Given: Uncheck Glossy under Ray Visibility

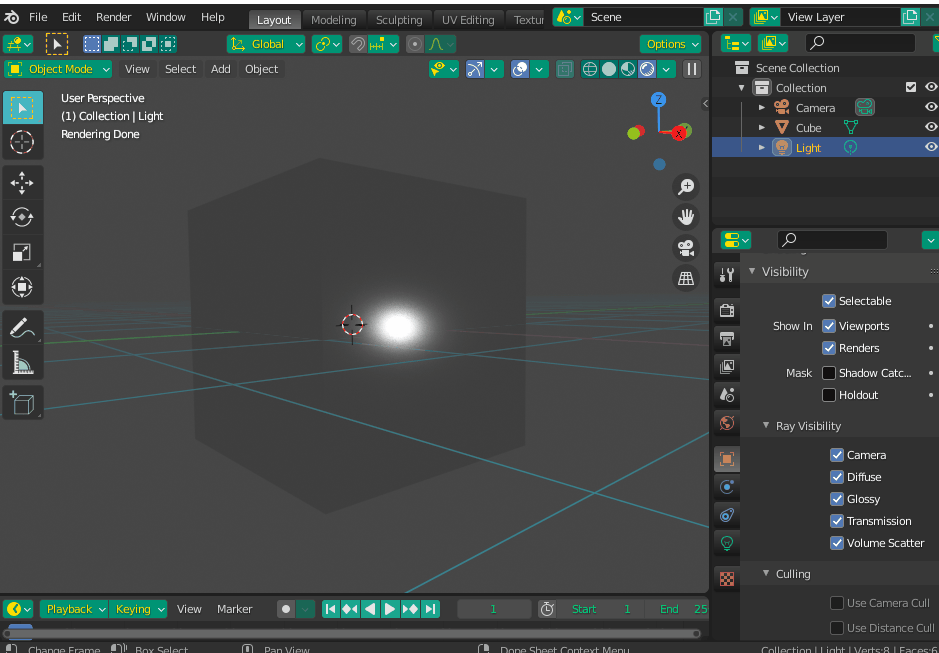Looking at the screenshot, I should (x=838, y=499).
